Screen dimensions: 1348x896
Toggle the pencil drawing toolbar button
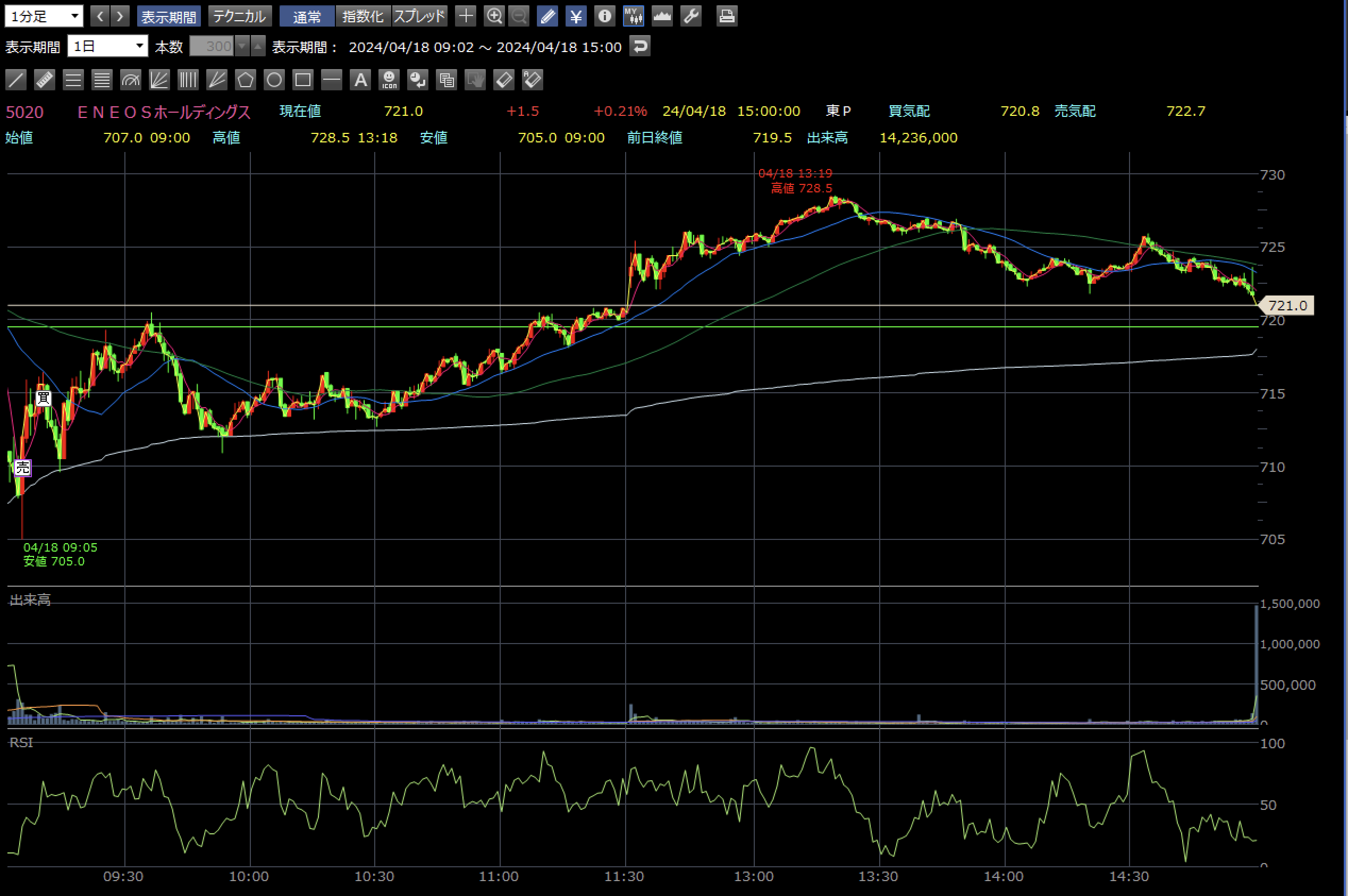[547, 16]
